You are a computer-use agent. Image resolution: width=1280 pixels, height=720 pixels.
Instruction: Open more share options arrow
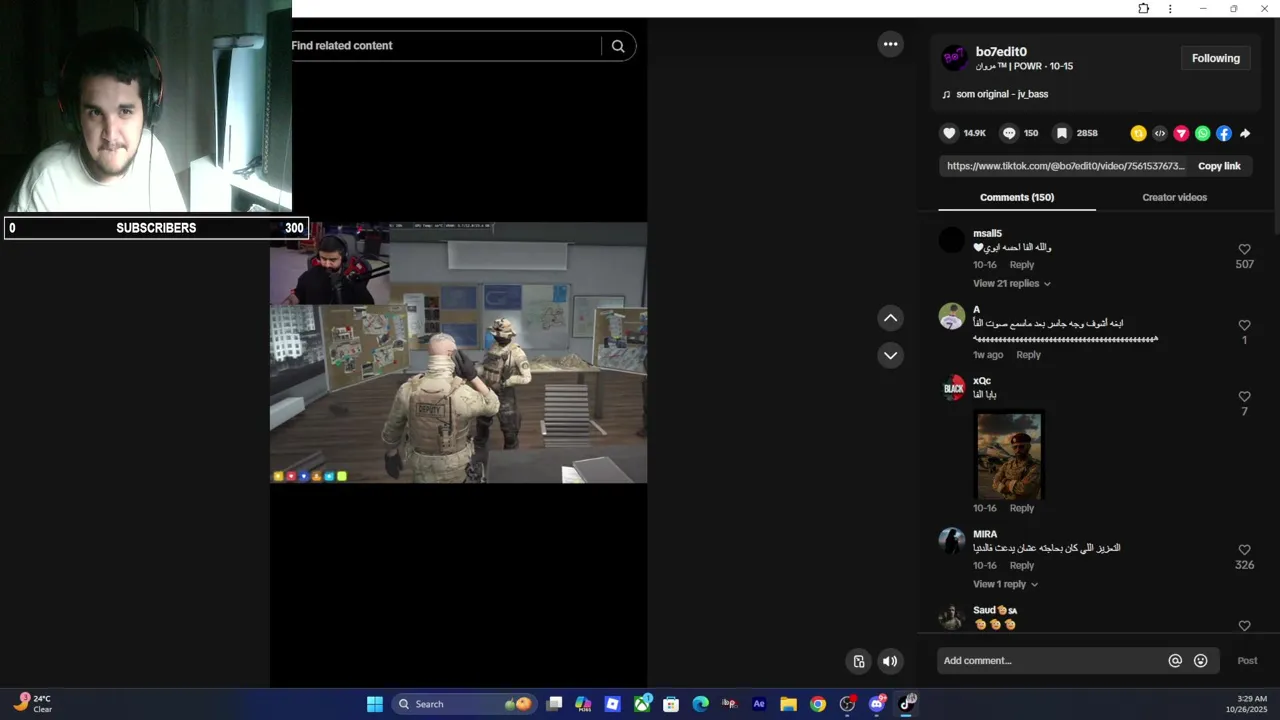(1245, 133)
